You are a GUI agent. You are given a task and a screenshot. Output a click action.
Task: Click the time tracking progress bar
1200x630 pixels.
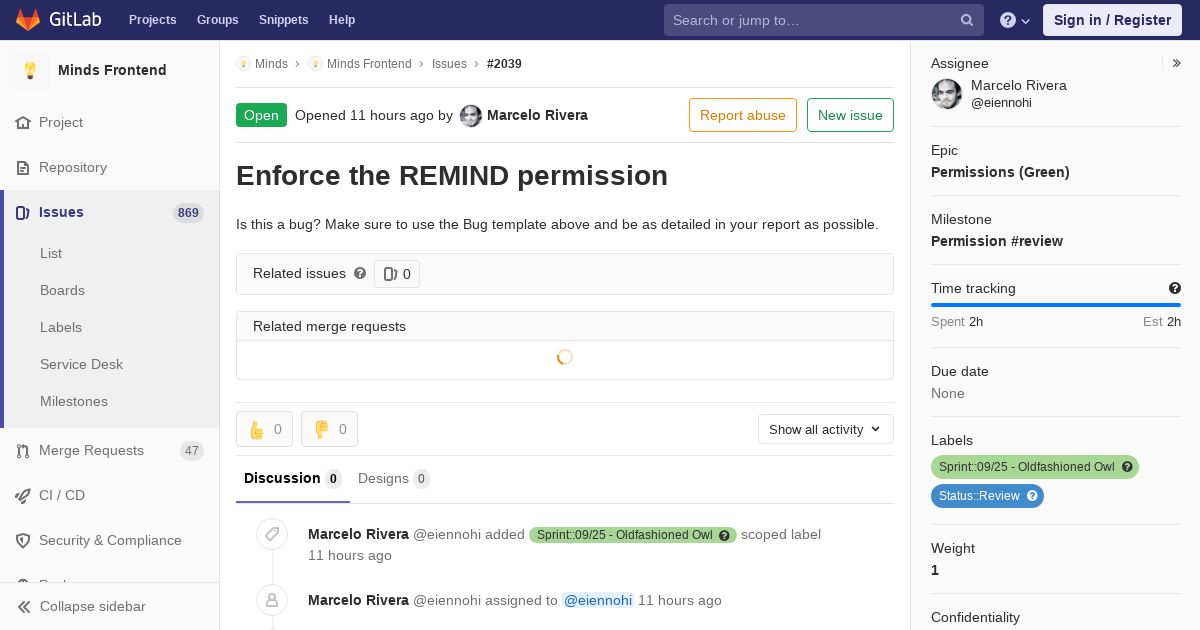tap(1055, 305)
